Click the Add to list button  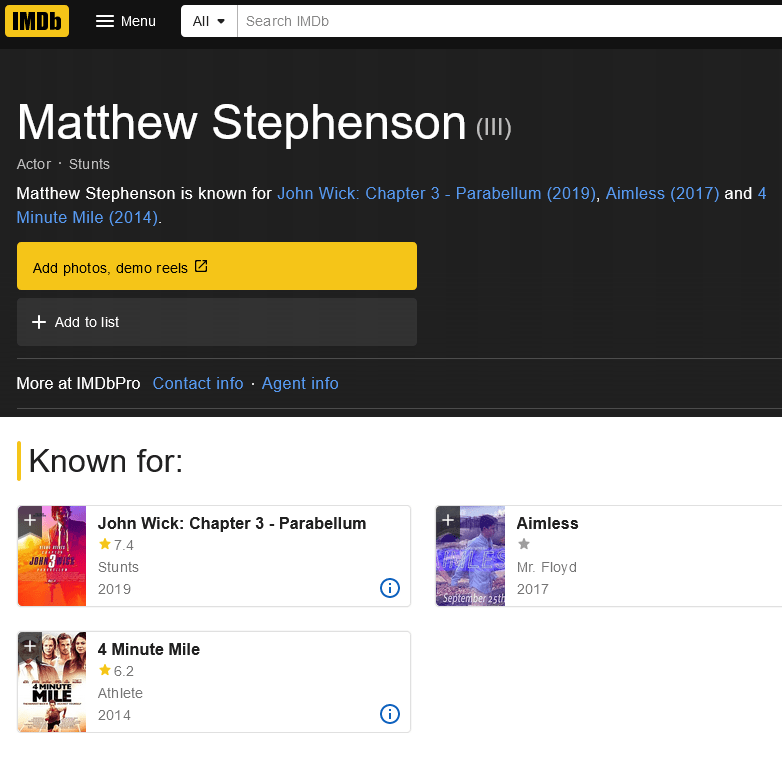(x=216, y=322)
